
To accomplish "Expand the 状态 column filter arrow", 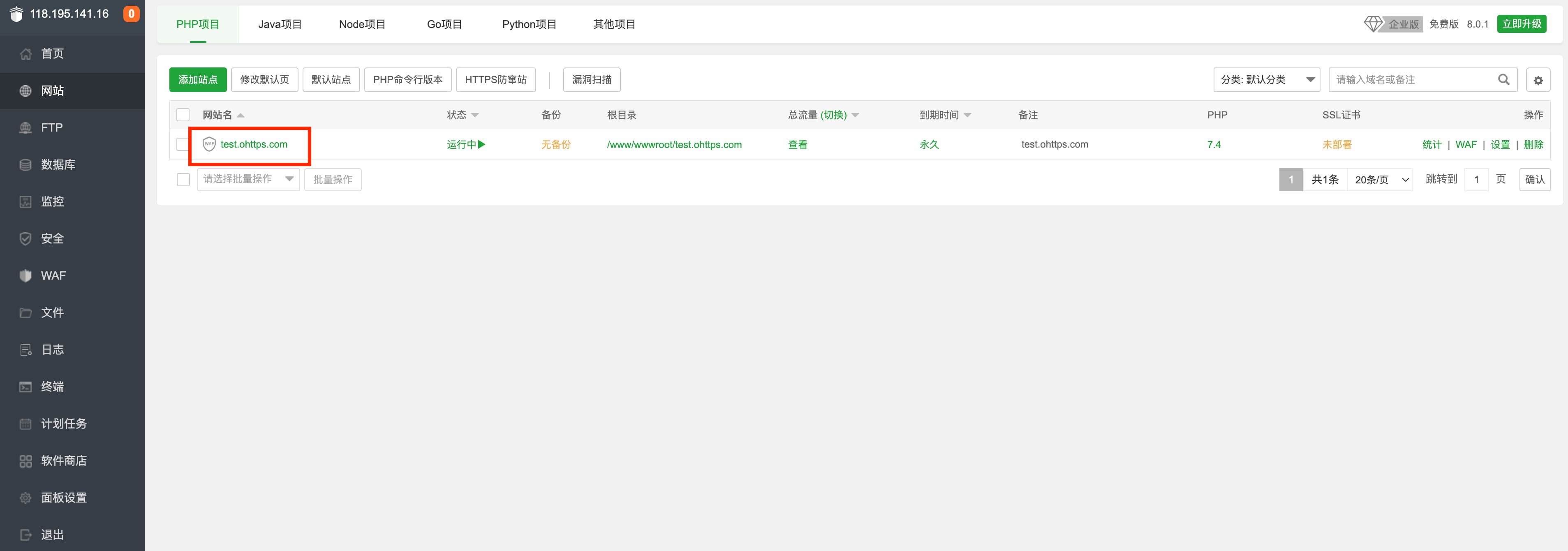I will click(475, 115).
